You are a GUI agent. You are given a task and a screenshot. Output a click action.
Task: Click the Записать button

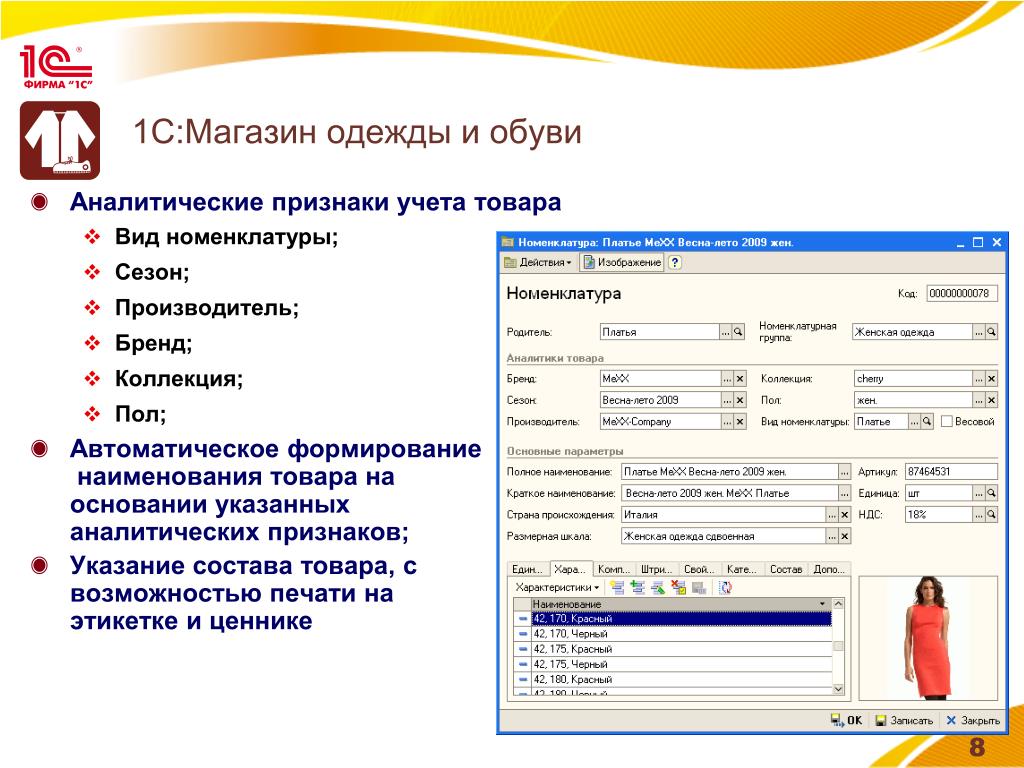point(904,720)
